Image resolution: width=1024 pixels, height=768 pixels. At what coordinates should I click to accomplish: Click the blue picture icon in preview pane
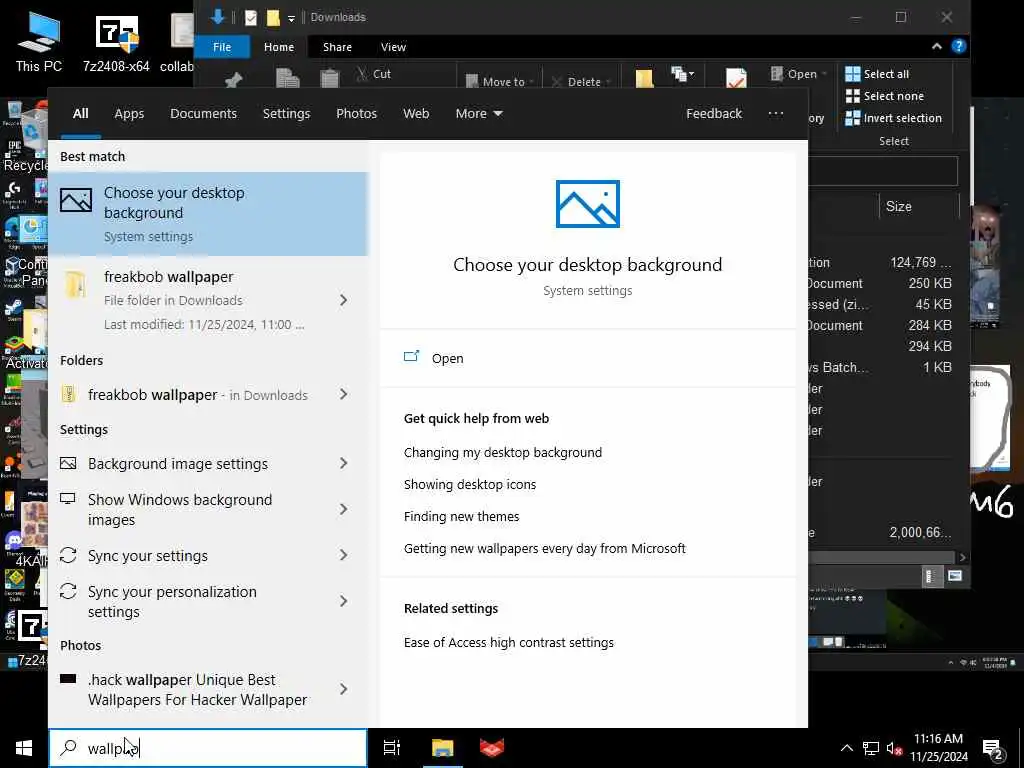click(x=588, y=204)
